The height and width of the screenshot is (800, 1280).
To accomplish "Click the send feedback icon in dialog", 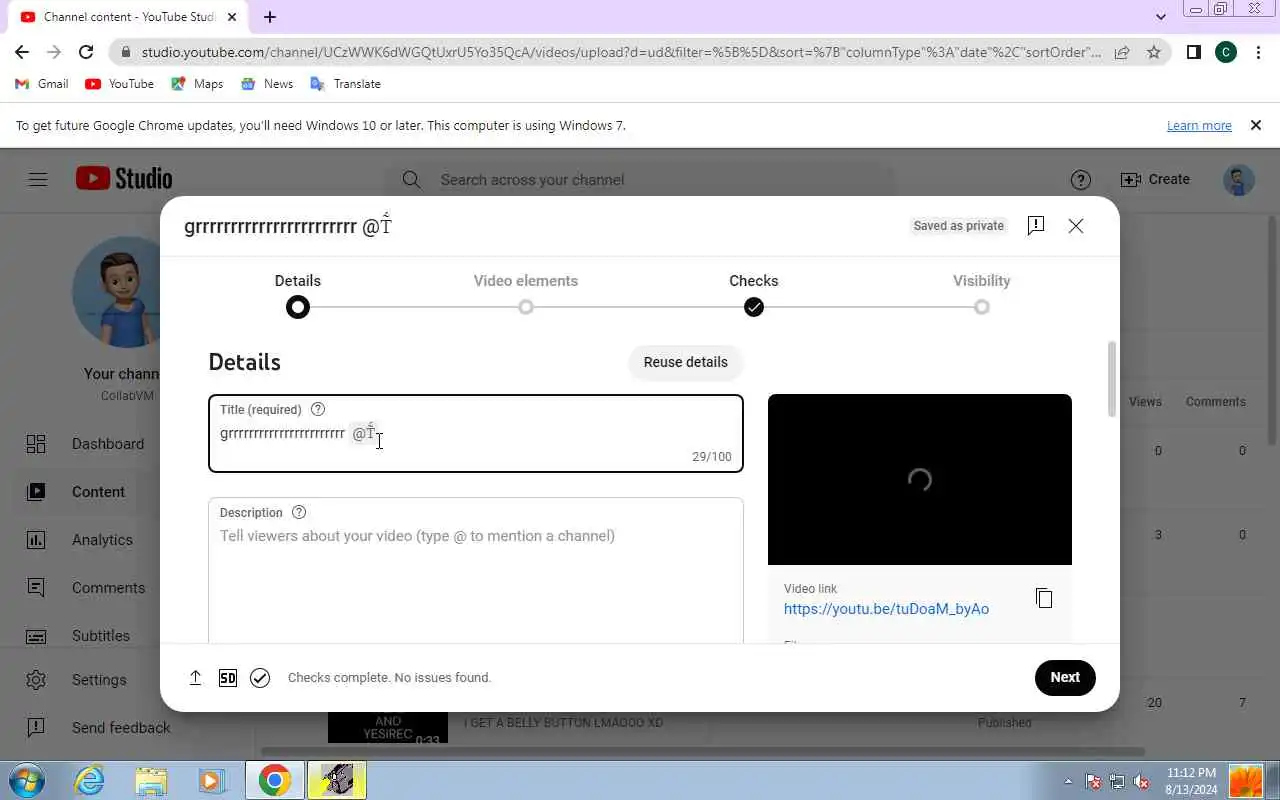I will 1036,225.
